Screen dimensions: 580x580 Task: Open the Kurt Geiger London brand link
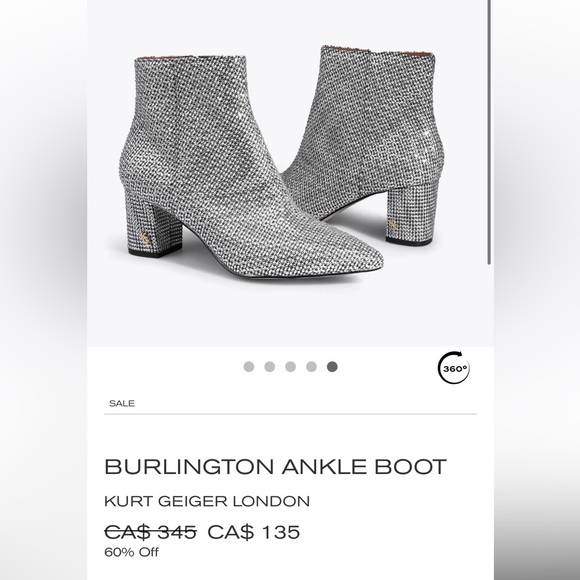coord(207,501)
